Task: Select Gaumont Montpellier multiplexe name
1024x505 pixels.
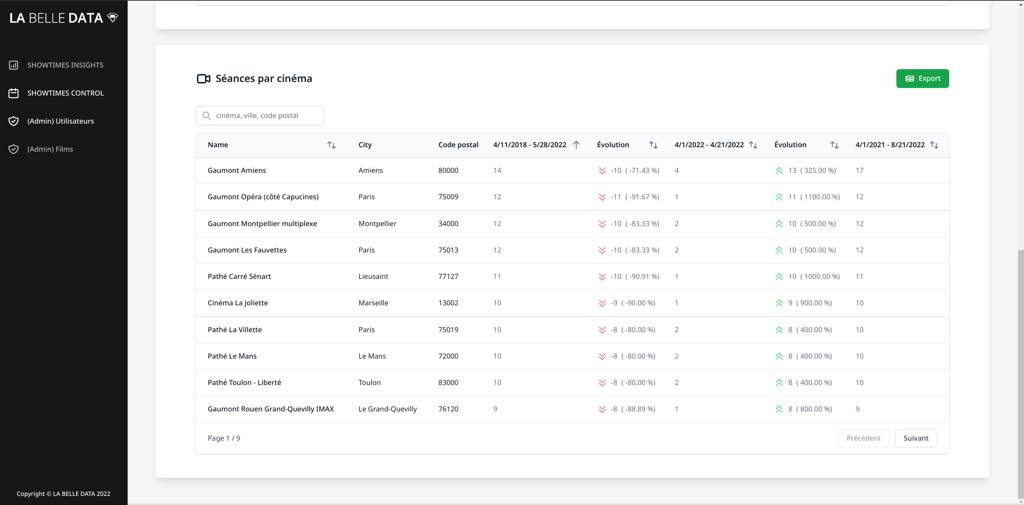Action: click(262, 223)
